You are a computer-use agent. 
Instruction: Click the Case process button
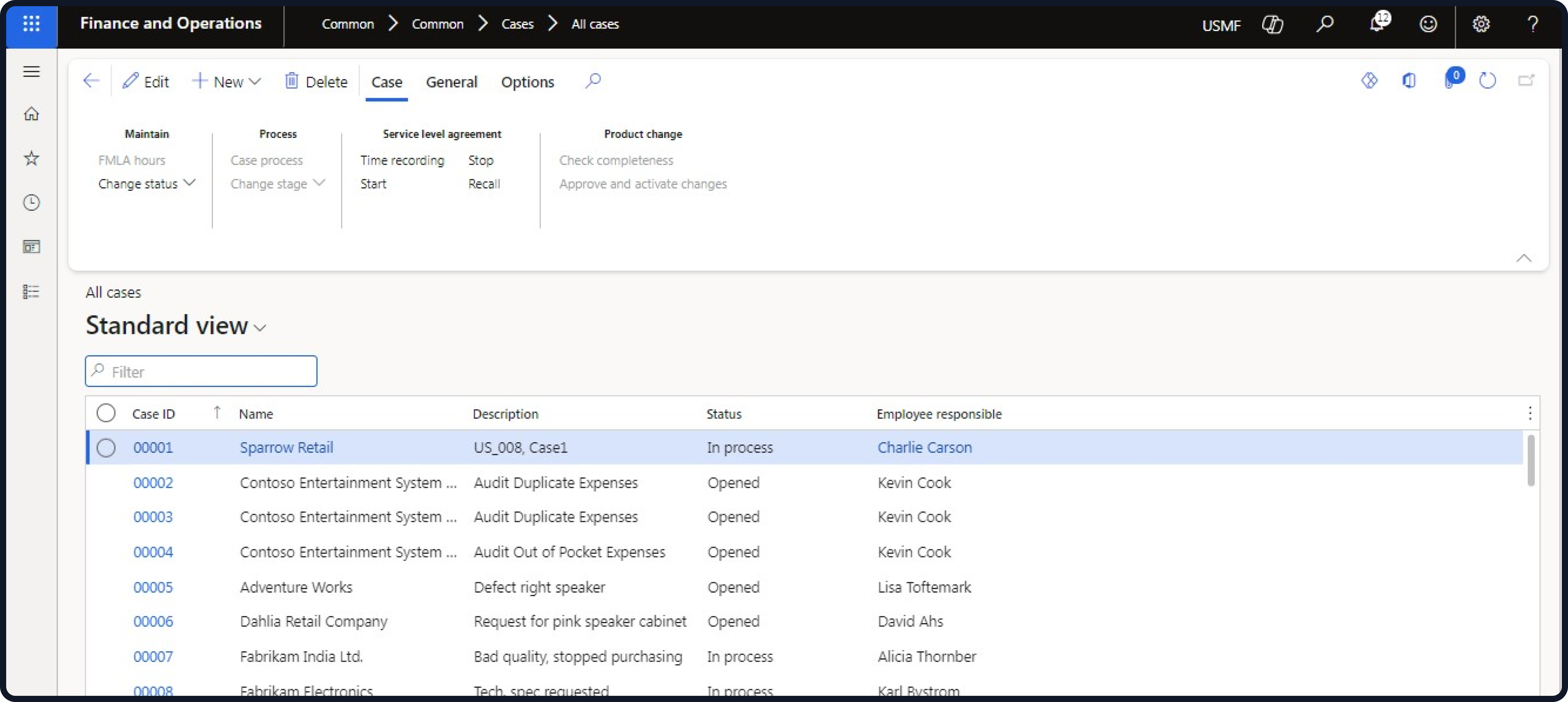(266, 160)
